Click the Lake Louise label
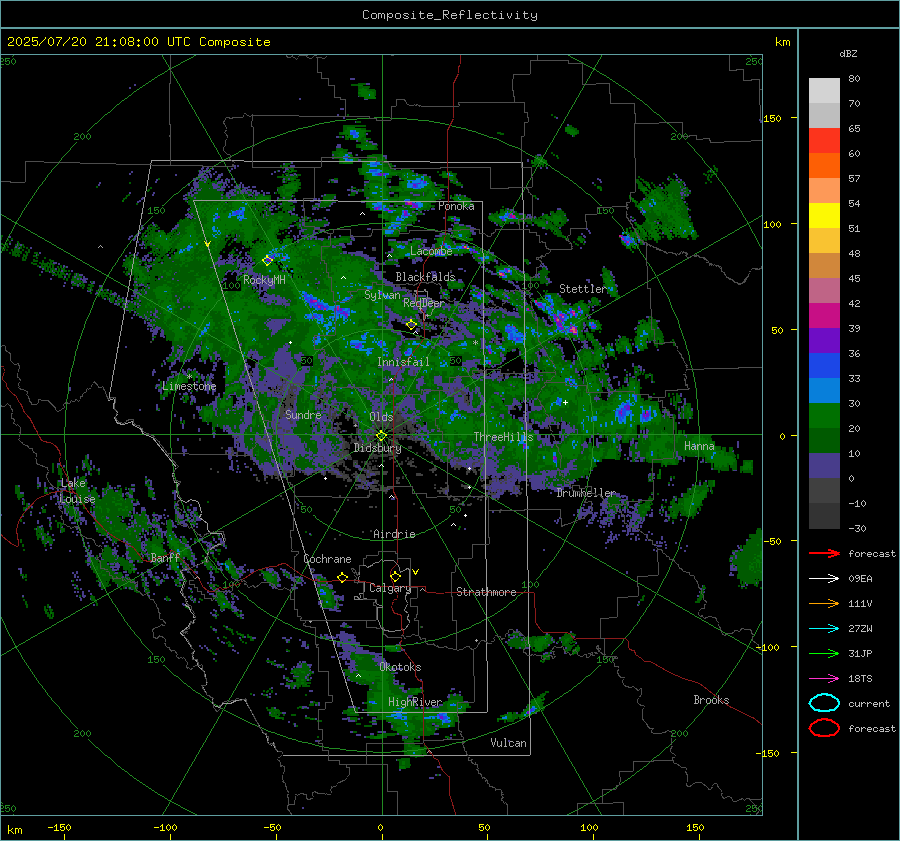 [x=77, y=491]
